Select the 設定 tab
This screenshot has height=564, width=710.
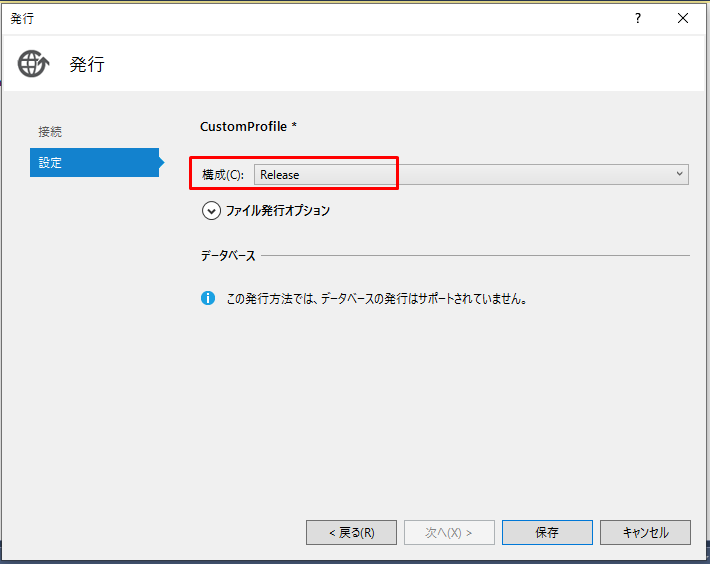pos(95,163)
